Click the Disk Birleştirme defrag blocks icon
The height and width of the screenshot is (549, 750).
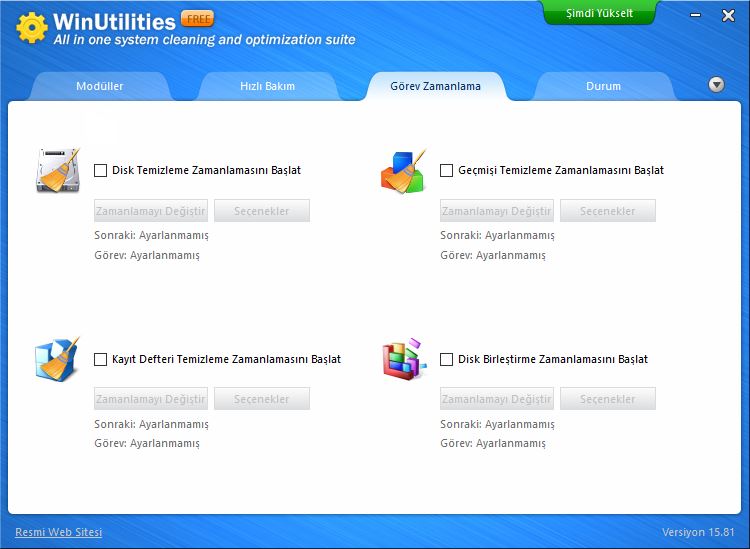(x=404, y=359)
